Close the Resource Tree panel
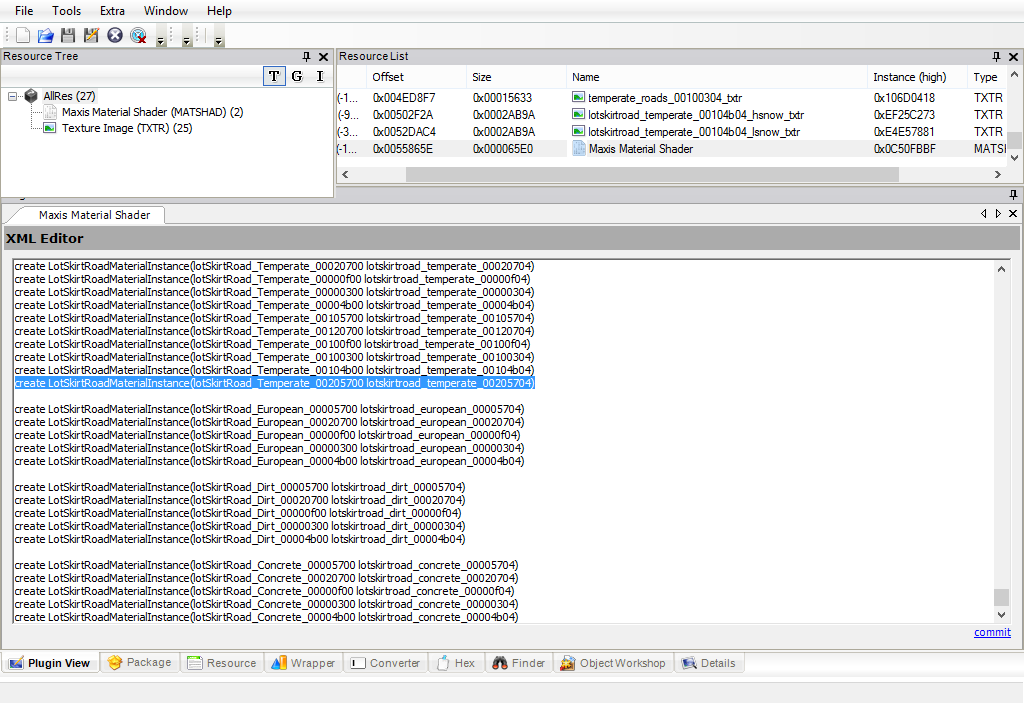 tap(323, 57)
